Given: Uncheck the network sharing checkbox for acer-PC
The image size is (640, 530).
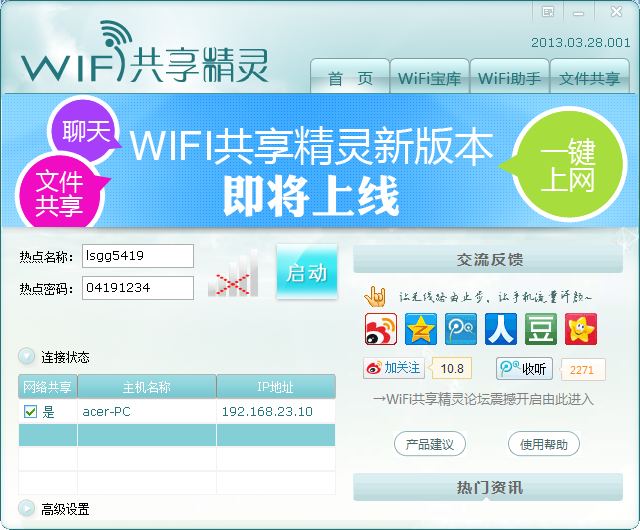Looking at the screenshot, I should point(31,411).
